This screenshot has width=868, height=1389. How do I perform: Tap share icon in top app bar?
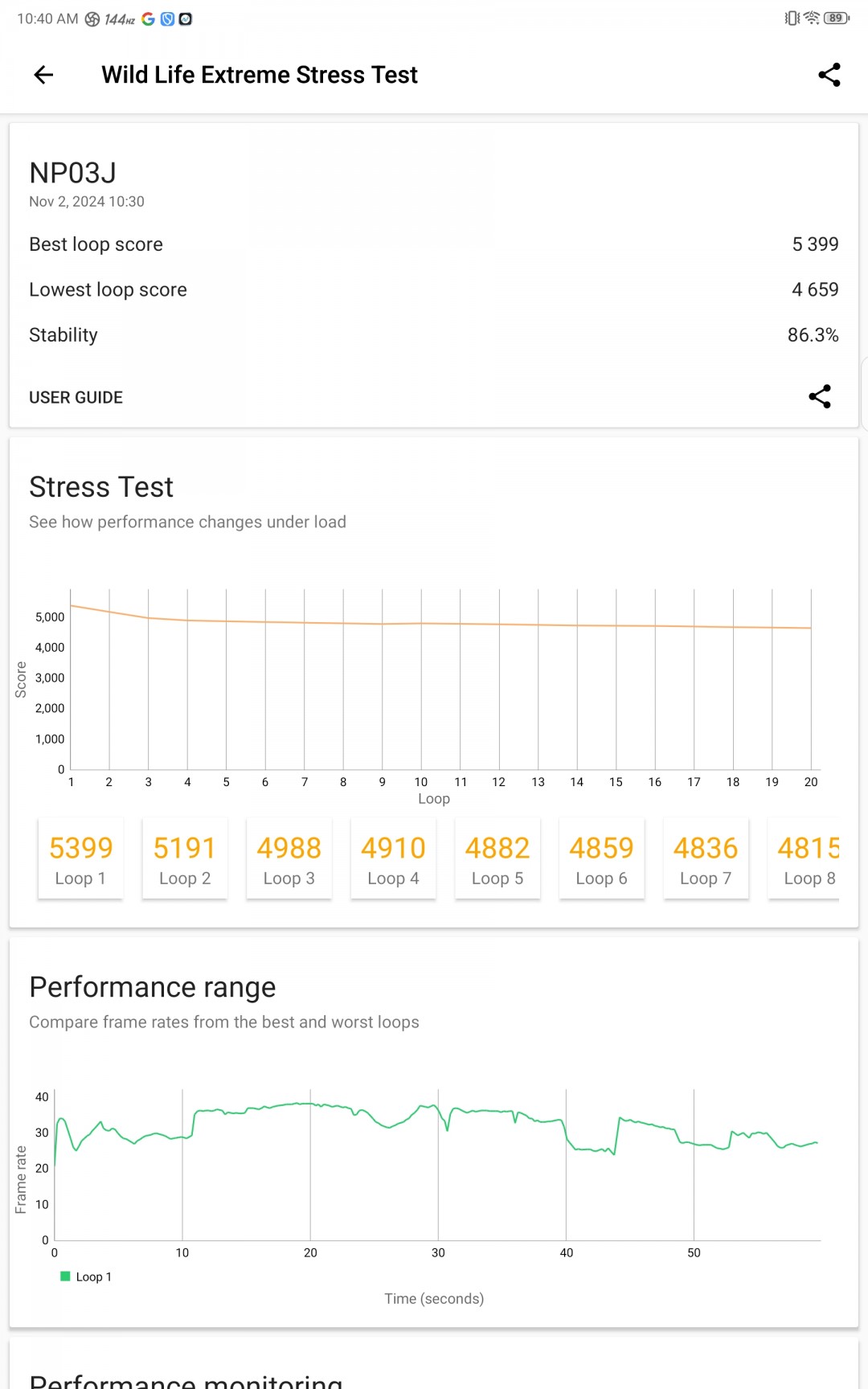click(829, 75)
